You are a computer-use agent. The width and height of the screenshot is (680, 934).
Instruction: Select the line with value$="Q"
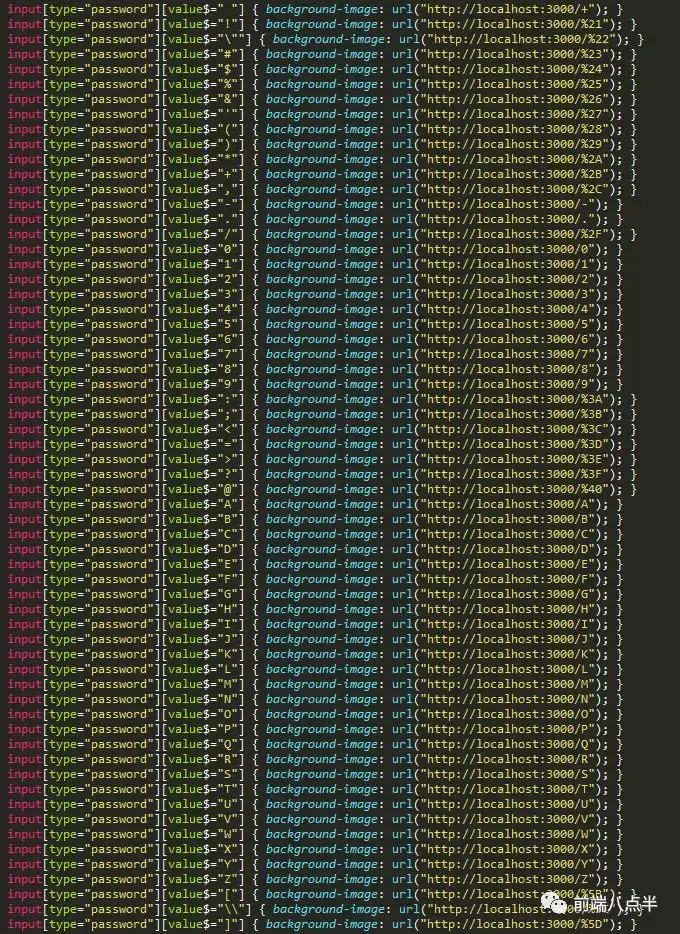click(314, 745)
